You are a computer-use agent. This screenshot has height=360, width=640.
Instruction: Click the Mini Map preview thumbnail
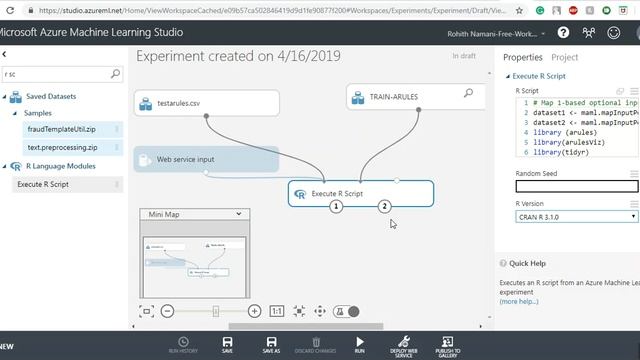click(x=195, y=267)
